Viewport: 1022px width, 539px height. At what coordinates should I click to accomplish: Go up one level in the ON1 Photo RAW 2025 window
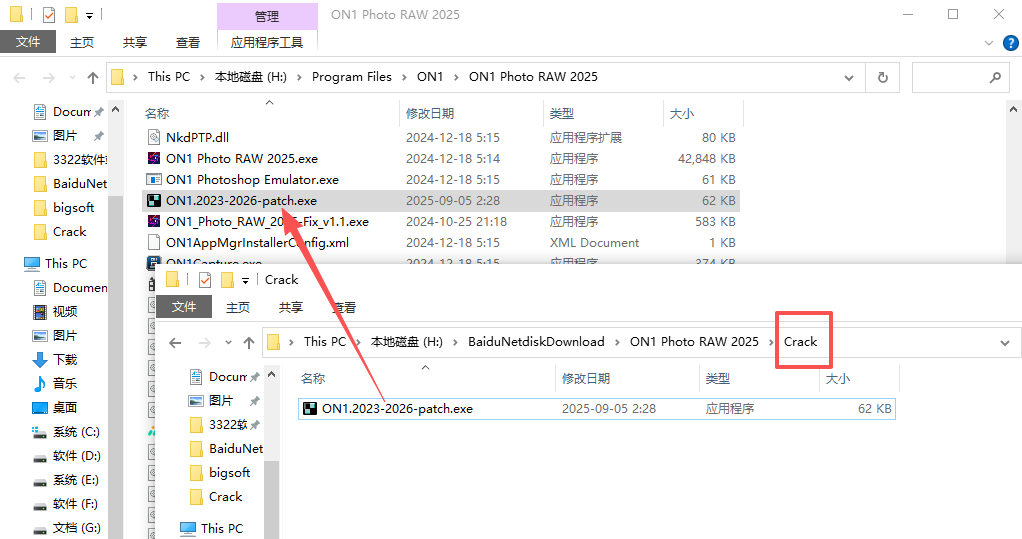pos(93,78)
